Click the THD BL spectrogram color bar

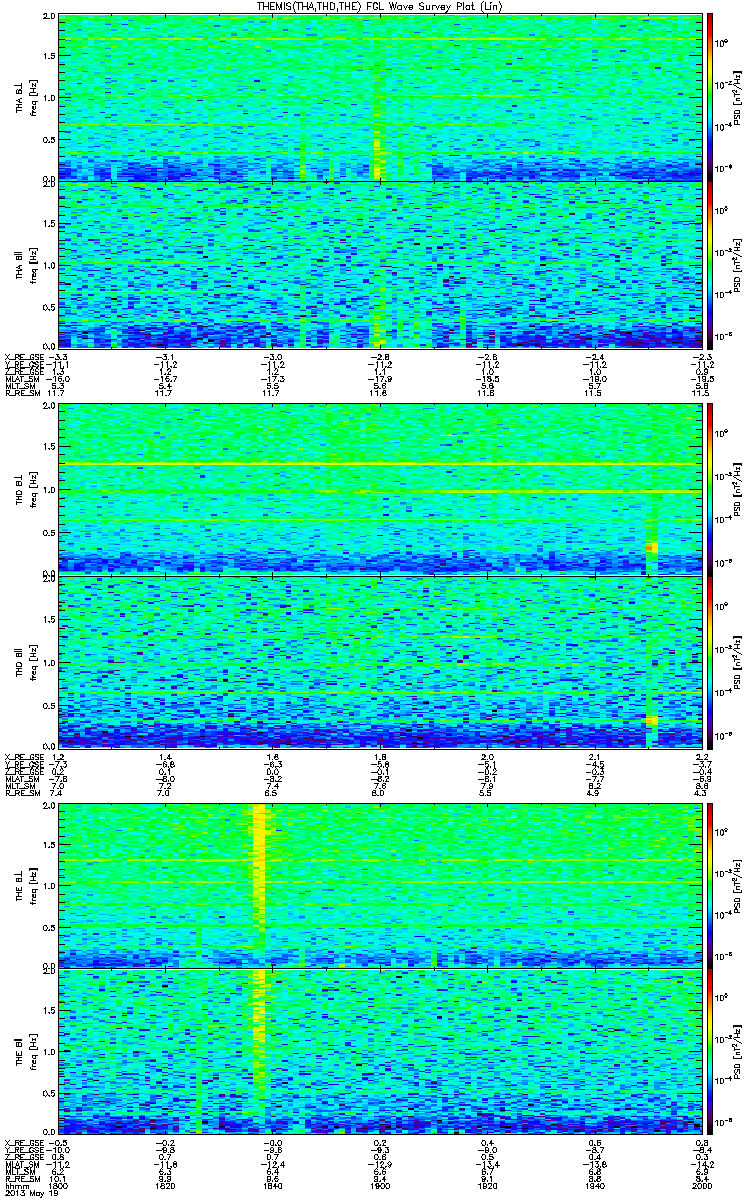pyautogui.click(x=711, y=489)
